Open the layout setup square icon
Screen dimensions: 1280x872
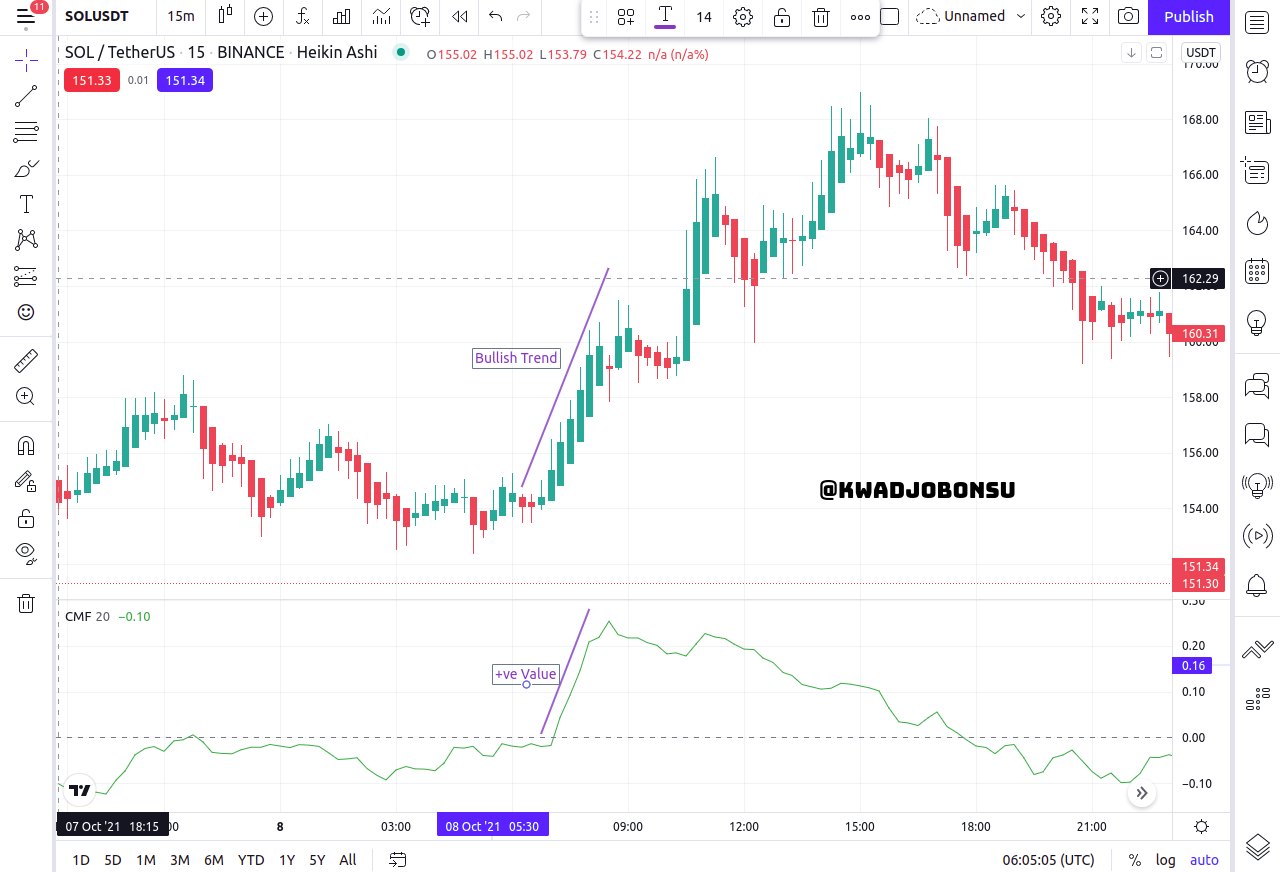pos(890,16)
